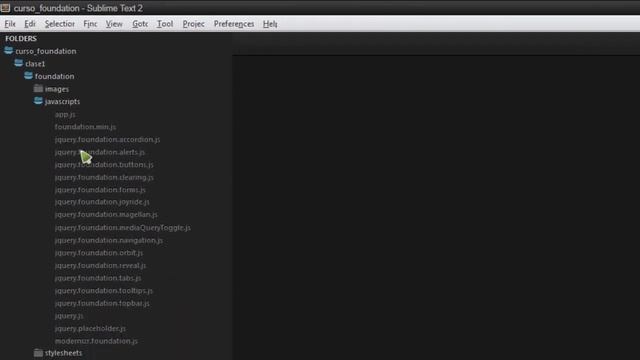Open jquery.foundation.orbit.js file
This screenshot has height=360, width=640.
point(99,253)
